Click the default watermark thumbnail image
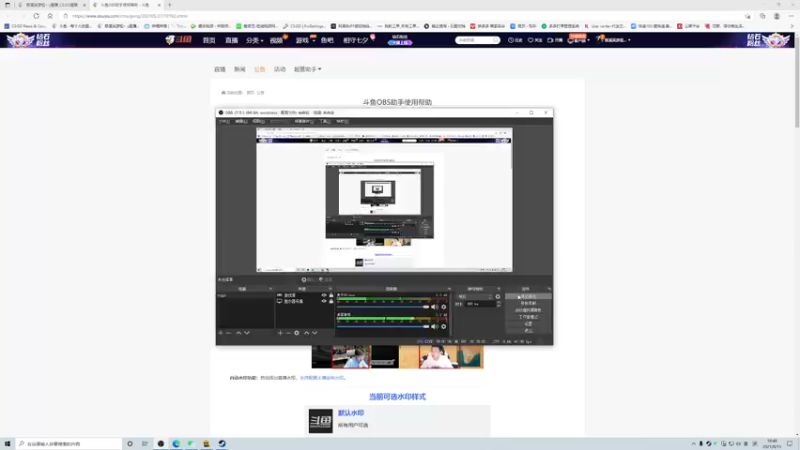The image size is (800, 450). [x=320, y=421]
